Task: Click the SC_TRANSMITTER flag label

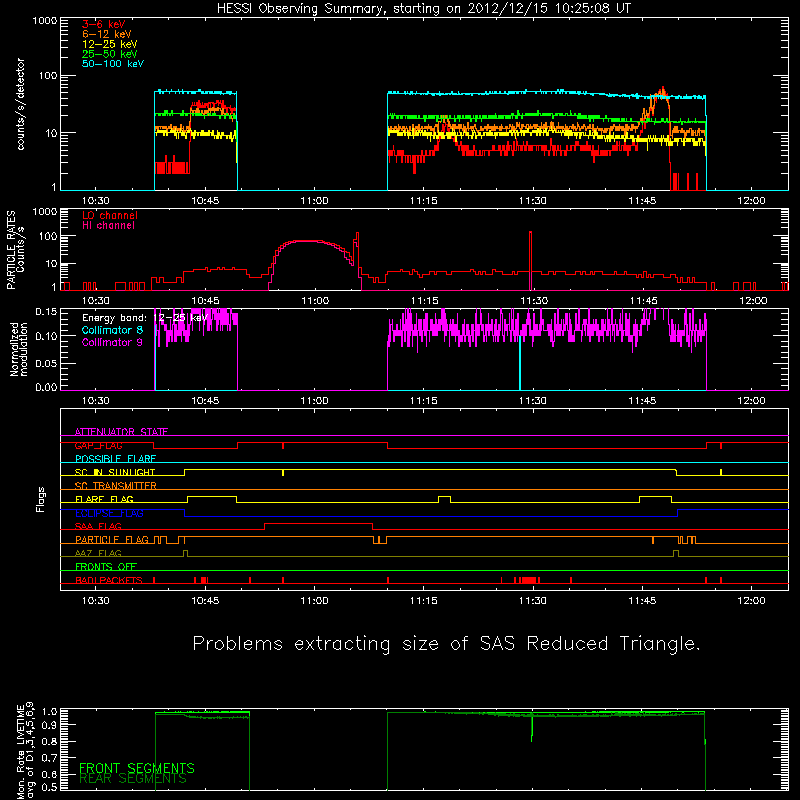Action: click(x=116, y=486)
